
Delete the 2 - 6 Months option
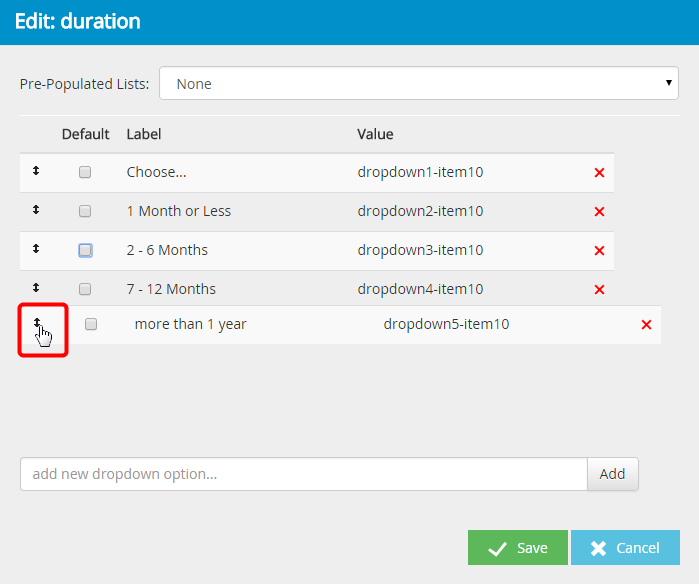coord(599,251)
